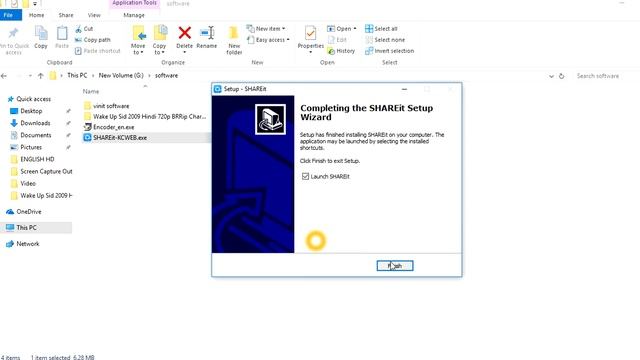Switch to the View ribbon tab
640x360 pixels.
pyautogui.click(x=94, y=15)
